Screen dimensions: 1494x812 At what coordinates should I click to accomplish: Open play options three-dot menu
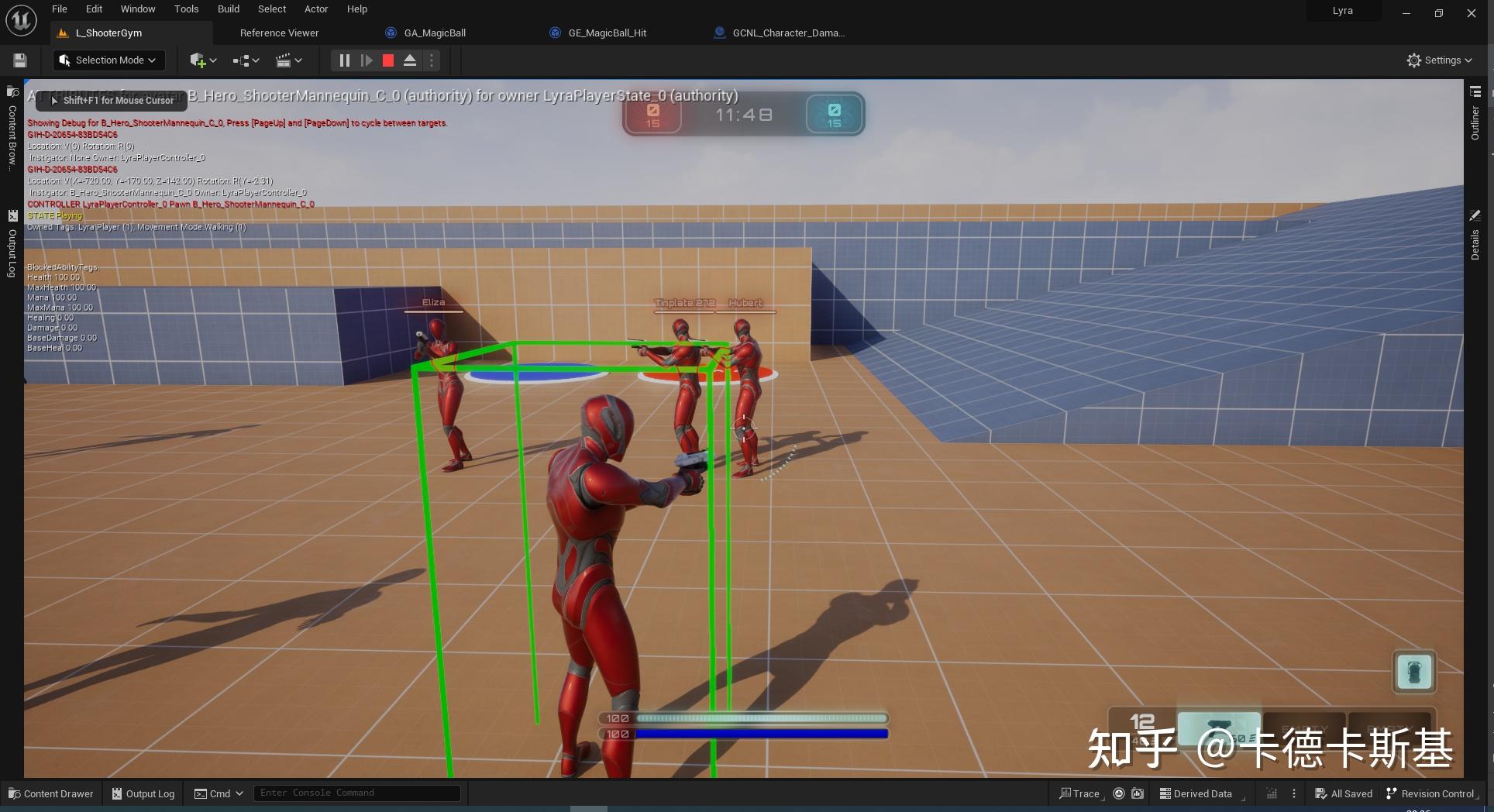pyautogui.click(x=432, y=60)
